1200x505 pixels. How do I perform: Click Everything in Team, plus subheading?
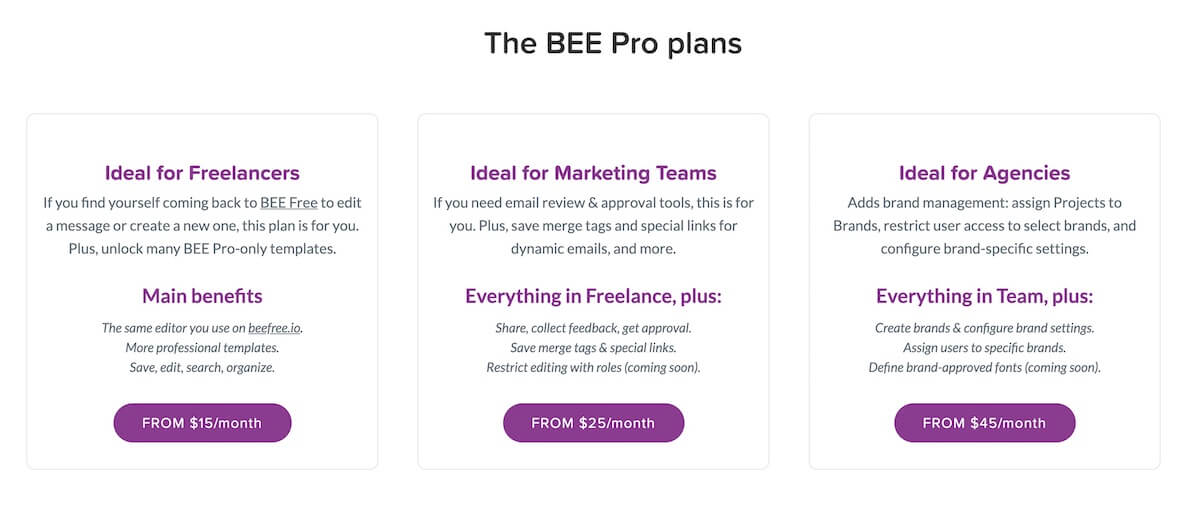[x=984, y=296]
